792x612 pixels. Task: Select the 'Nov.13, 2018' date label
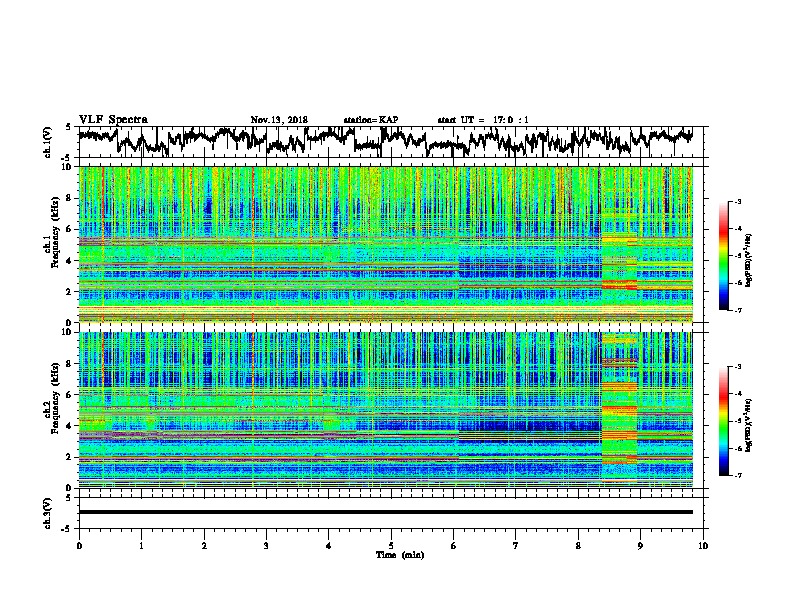279,120
